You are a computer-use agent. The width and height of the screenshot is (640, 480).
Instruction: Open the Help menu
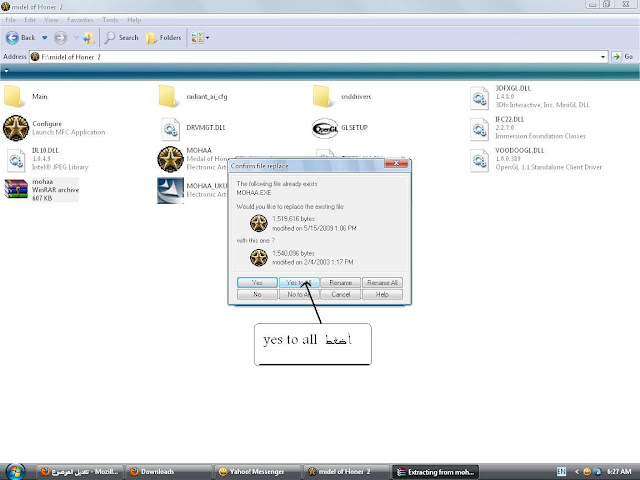(134, 20)
